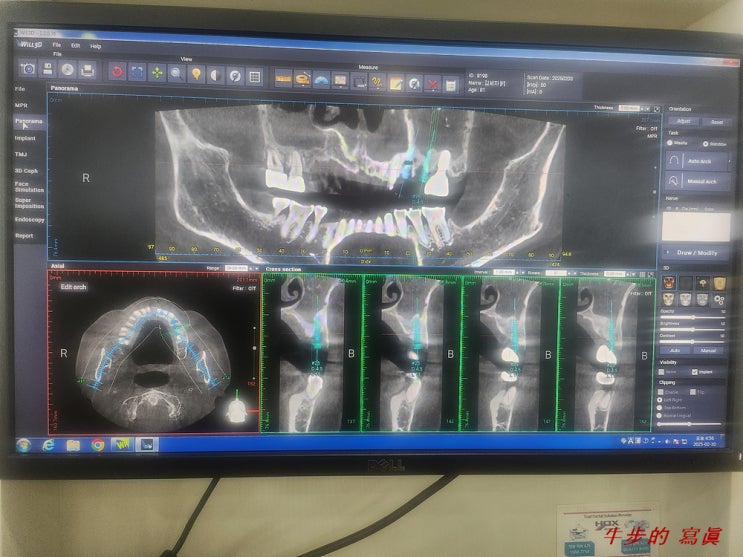Select the green pan arrows tool
This screenshot has height=557, width=743.
(x=157, y=73)
